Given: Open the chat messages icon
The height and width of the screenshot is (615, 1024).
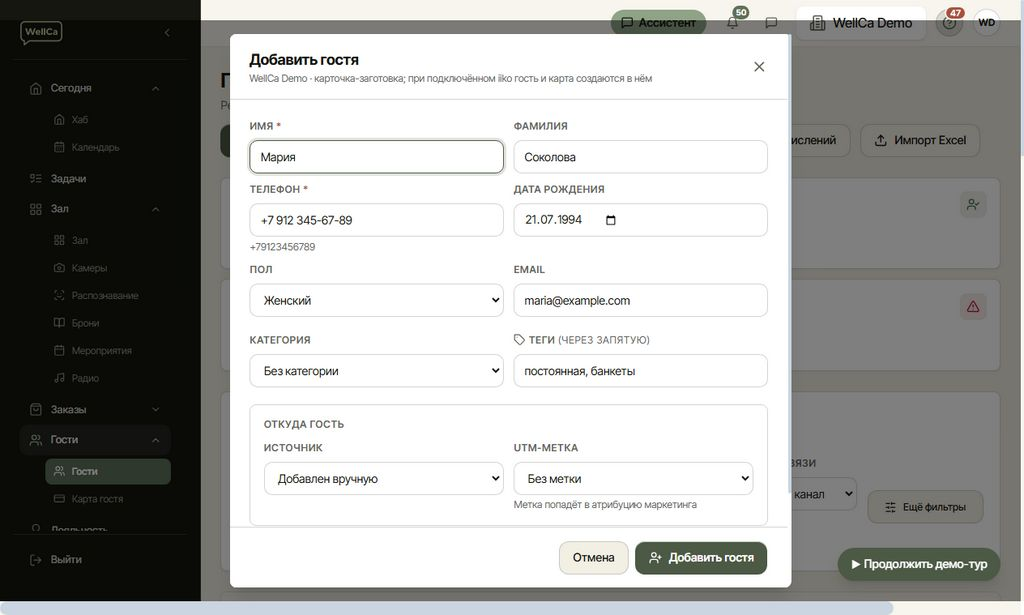Looking at the screenshot, I should pyautogui.click(x=771, y=23).
